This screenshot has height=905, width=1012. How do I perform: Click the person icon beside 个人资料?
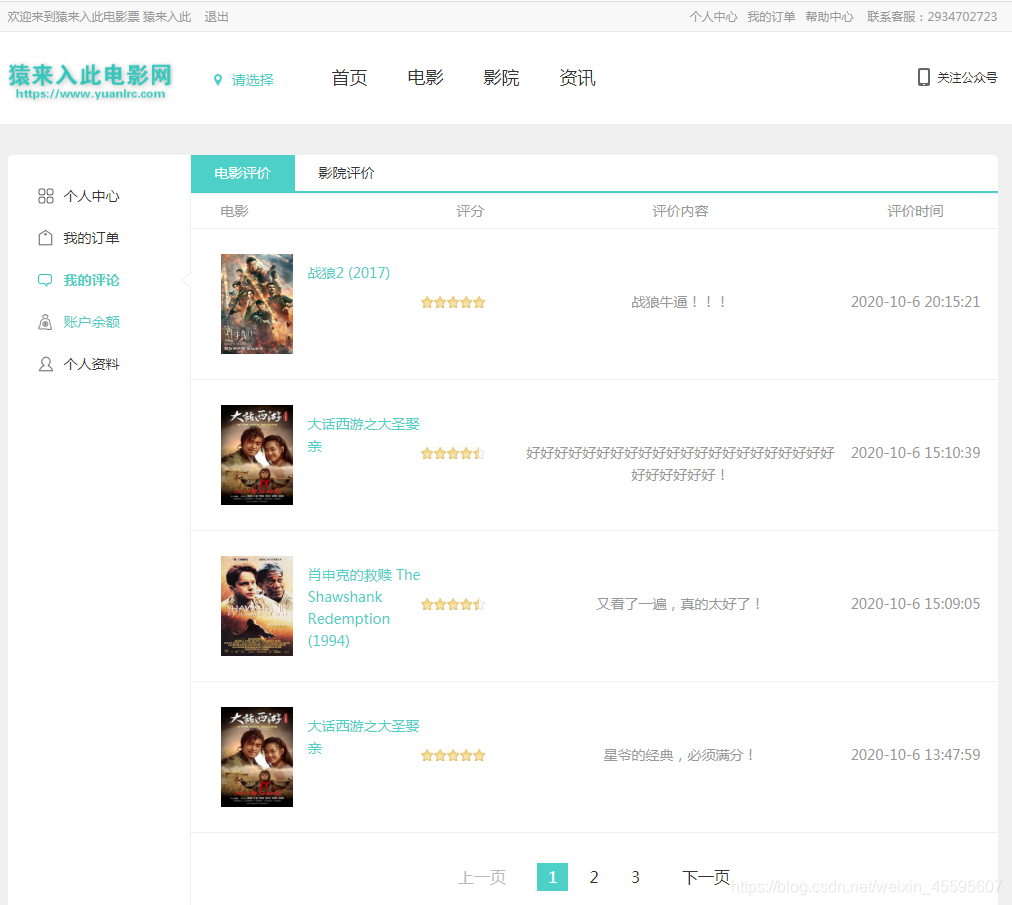tap(45, 364)
